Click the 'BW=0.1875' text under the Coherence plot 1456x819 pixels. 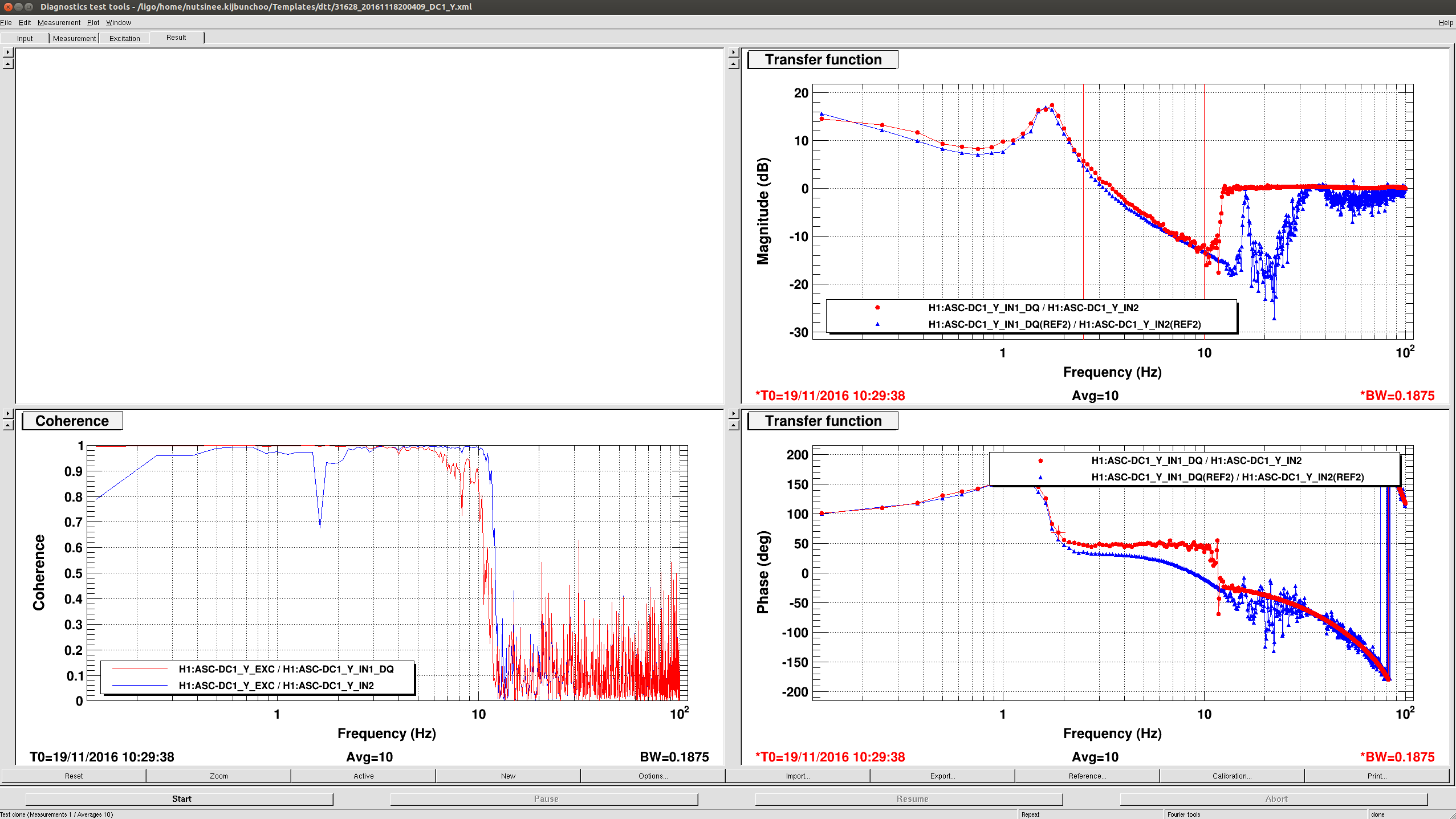pos(674,757)
